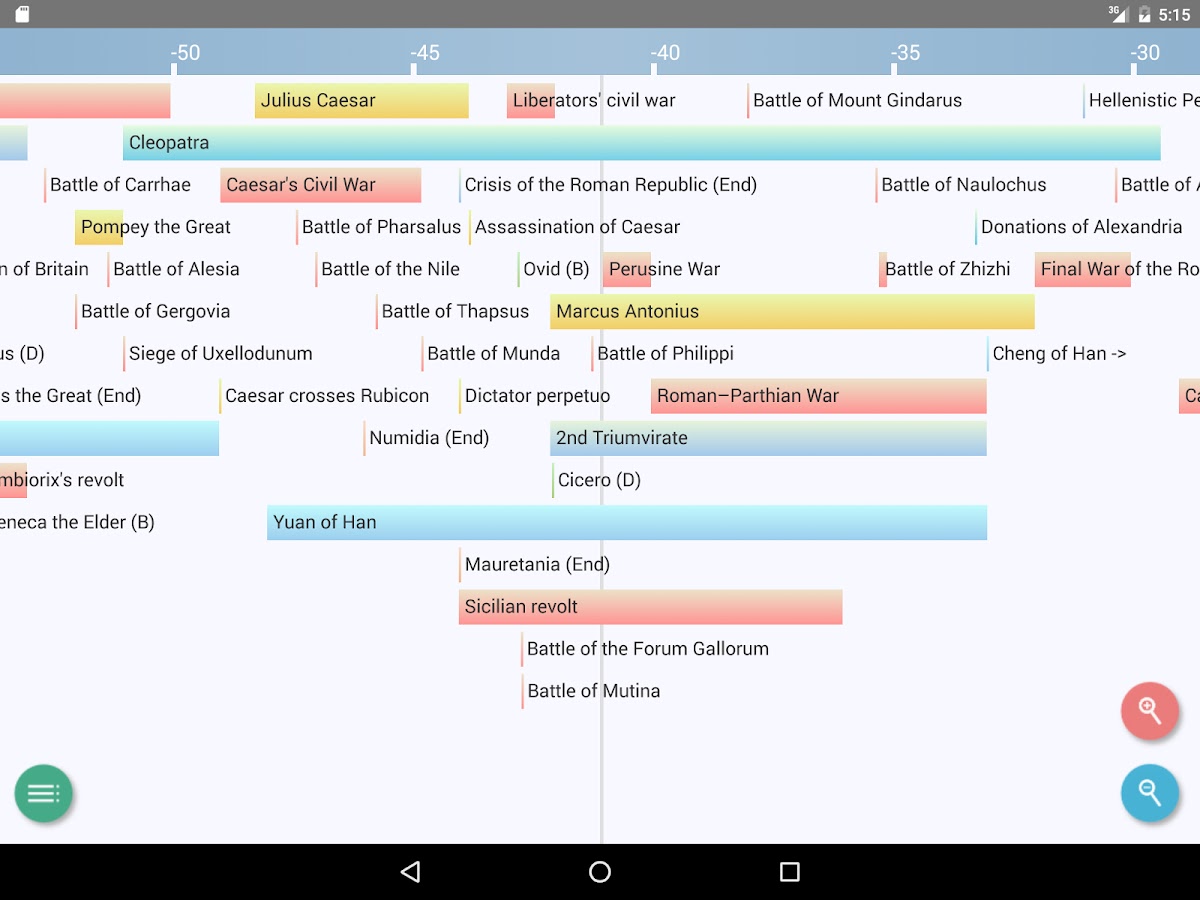Tap the red zoom in button
Viewport: 1200px width, 900px height.
tap(1149, 711)
